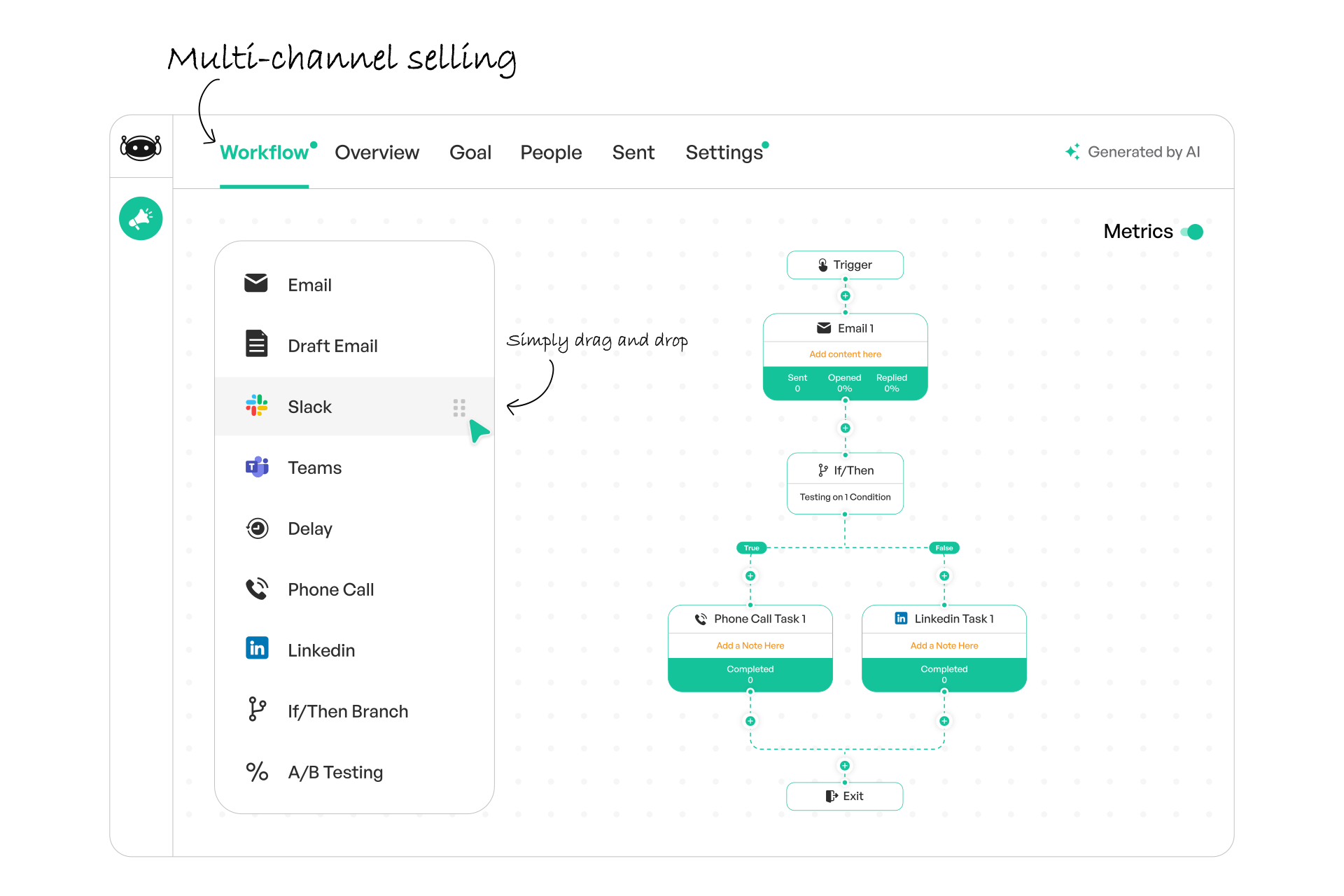Viewport: 1344px width, 896px height.
Task: Add a step under the True branch label
Action: [750, 575]
